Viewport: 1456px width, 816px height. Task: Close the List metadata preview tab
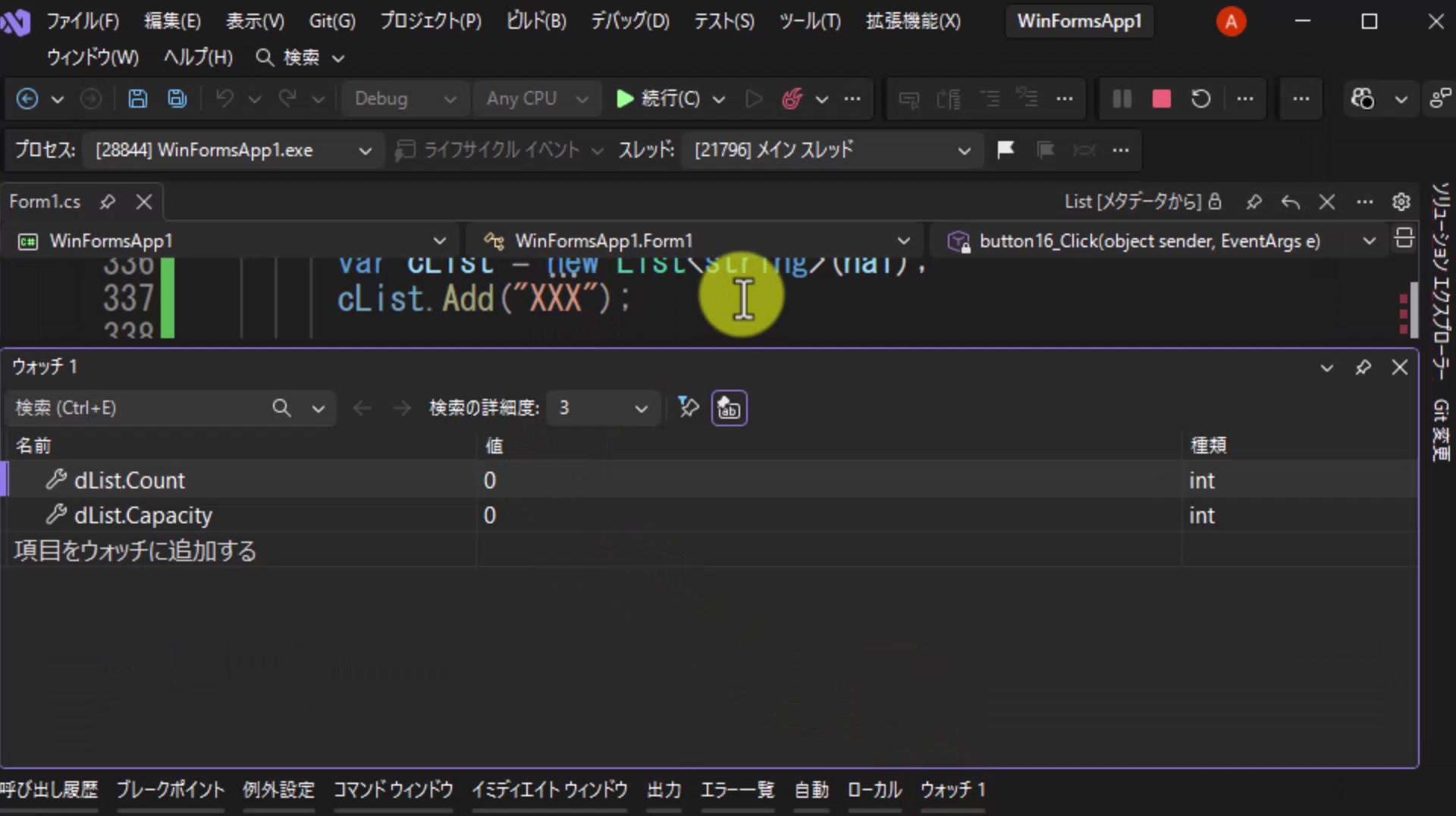(1327, 202)
